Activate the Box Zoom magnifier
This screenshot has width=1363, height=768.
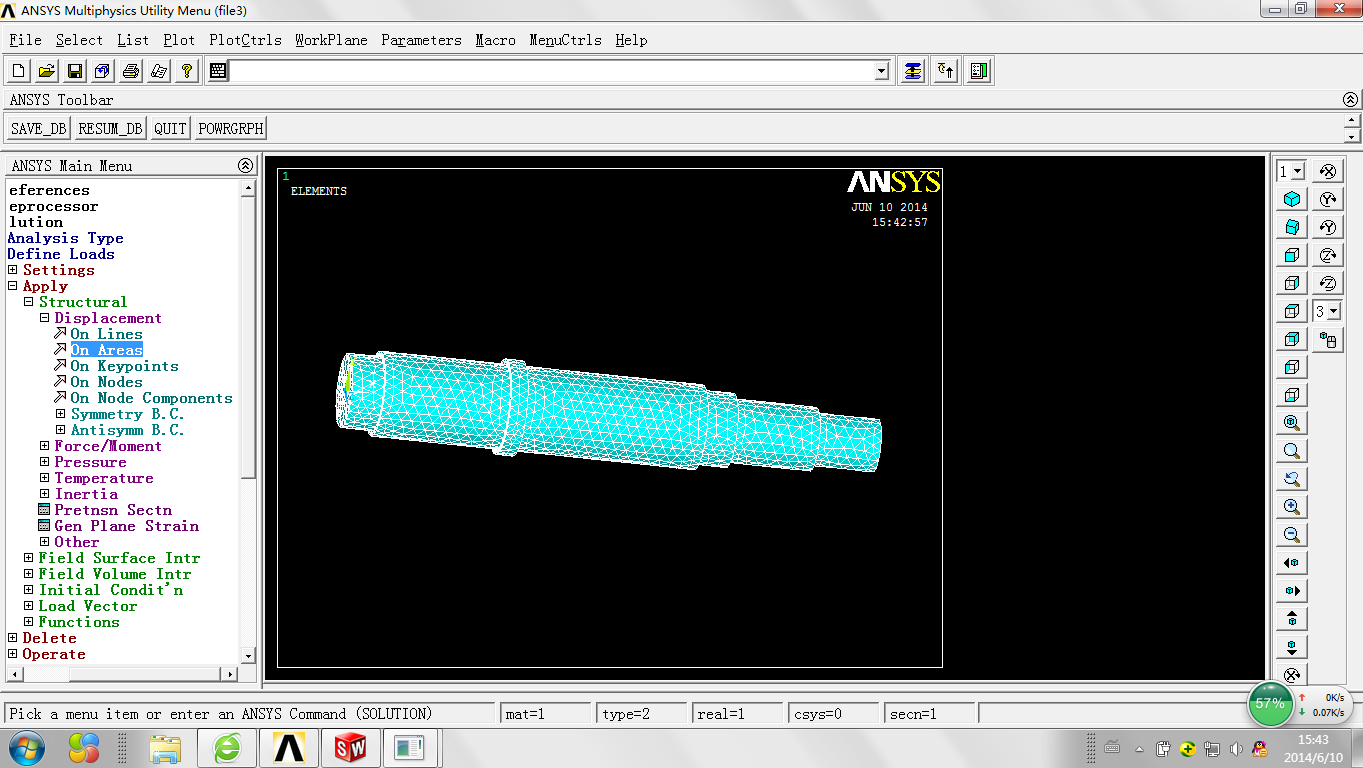(x=1292, y=451)
